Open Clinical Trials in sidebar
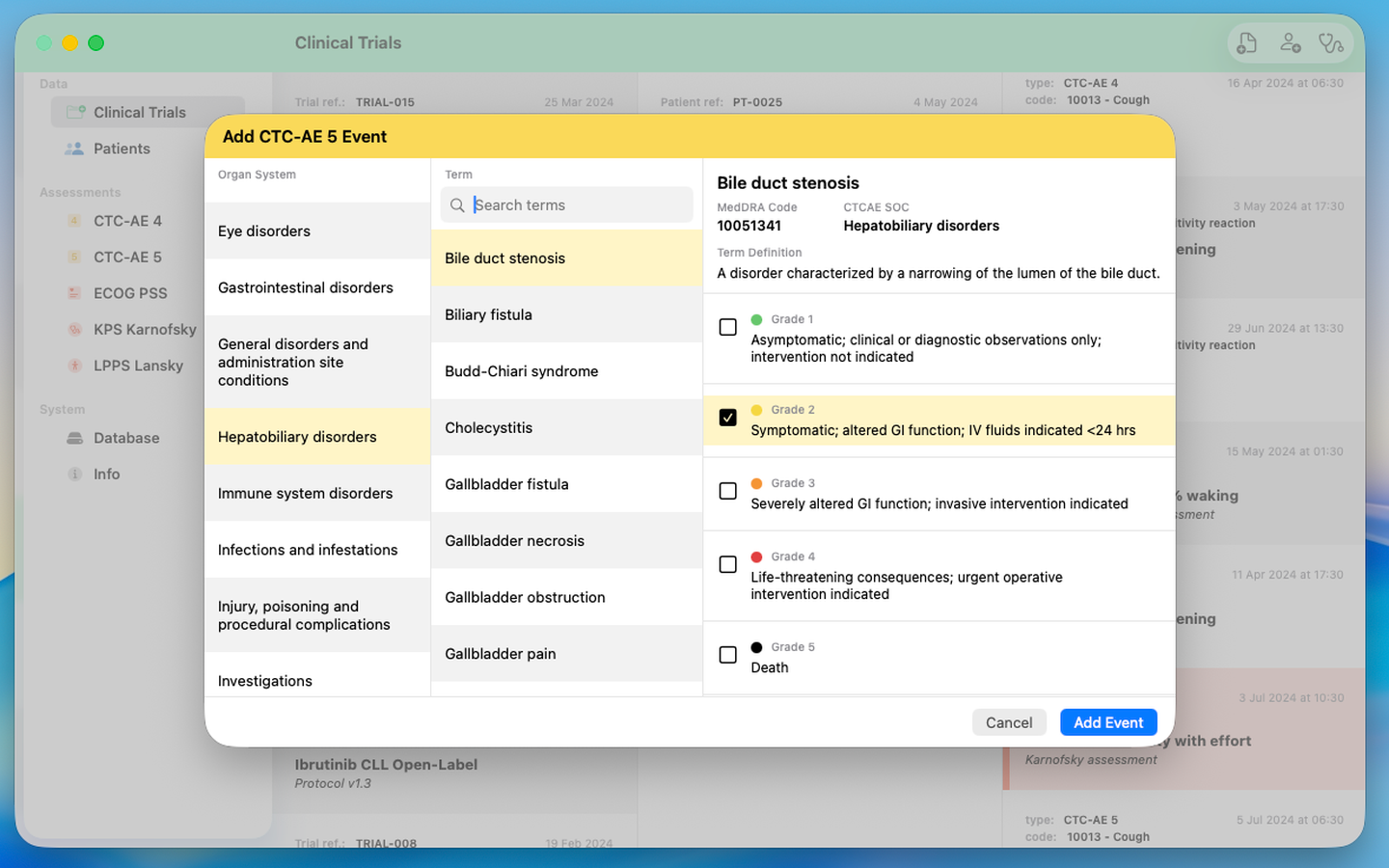Viewport: 1389px width, 868px height. [148, 112]
